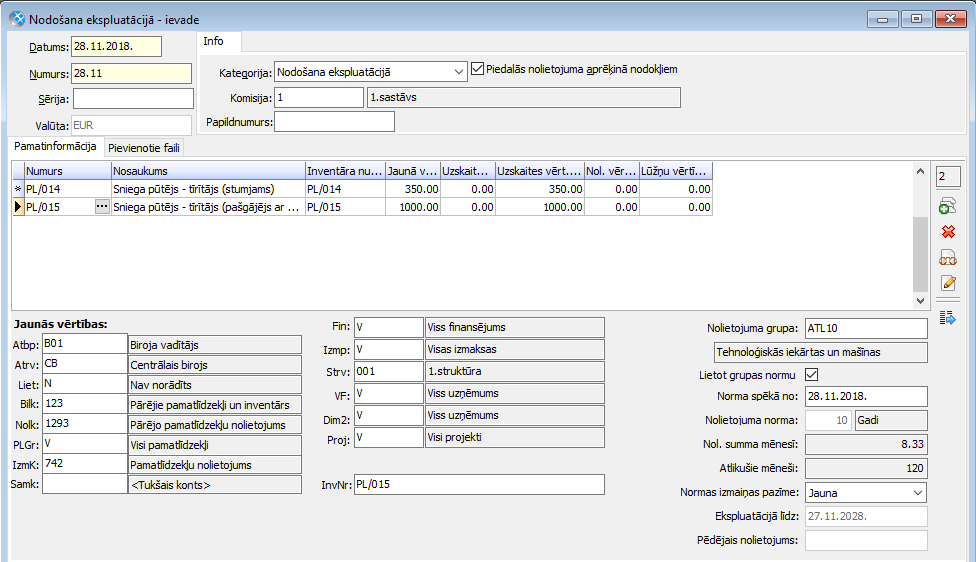Click the 350.00 Jaunā vērtība cell
Screen dimensions: 976x562
pyautogui.click(x=413, y=189)
